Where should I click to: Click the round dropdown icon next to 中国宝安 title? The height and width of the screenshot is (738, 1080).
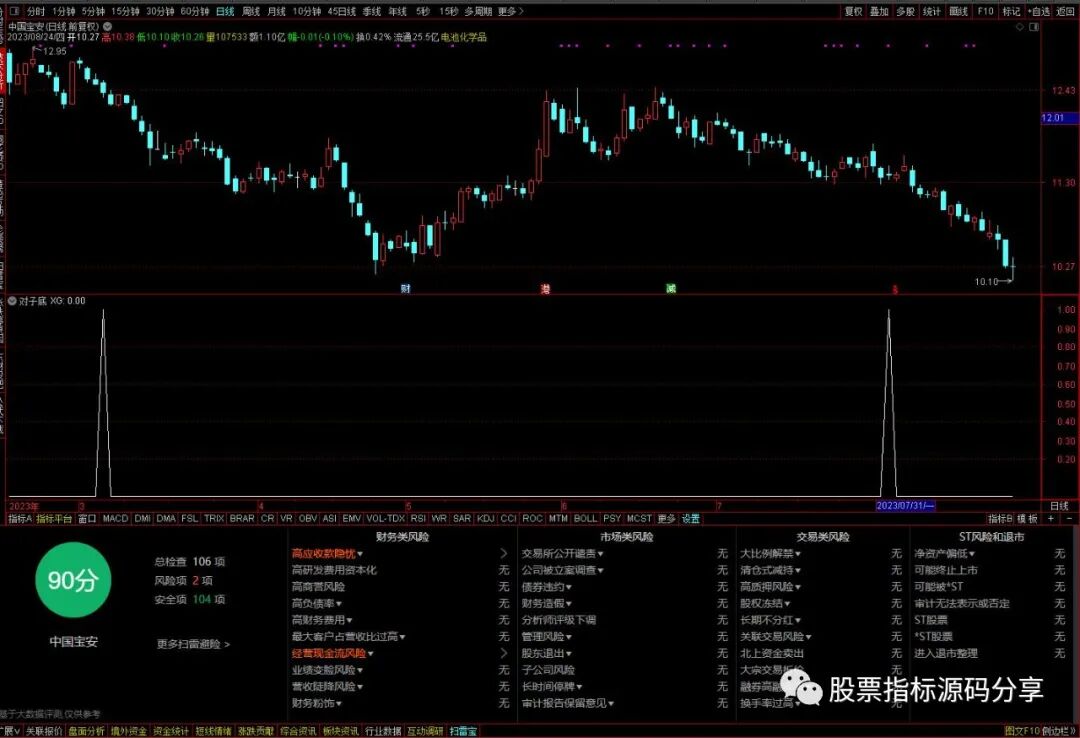point(107,26)
